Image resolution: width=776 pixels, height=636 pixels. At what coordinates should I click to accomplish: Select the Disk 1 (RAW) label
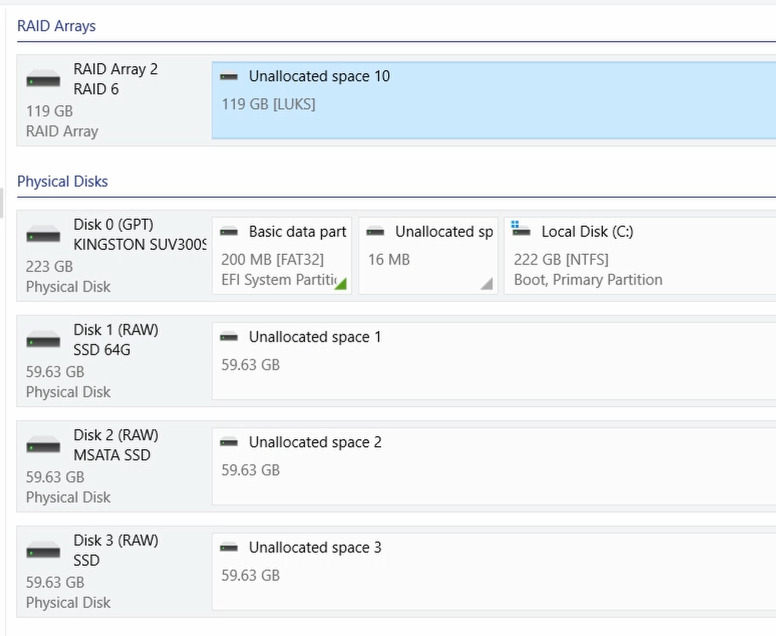point(116,330)
